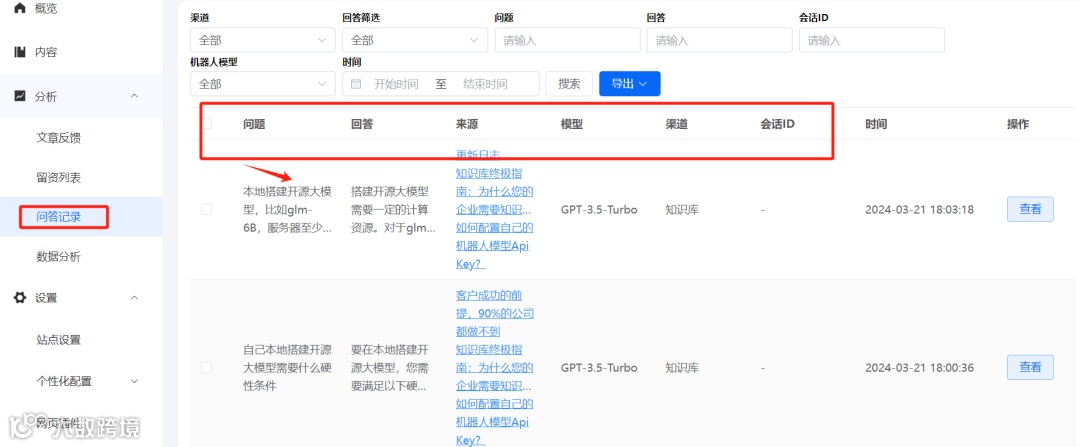
Task: Open the 回答筛选 dropdown
Action: (415, 41)
